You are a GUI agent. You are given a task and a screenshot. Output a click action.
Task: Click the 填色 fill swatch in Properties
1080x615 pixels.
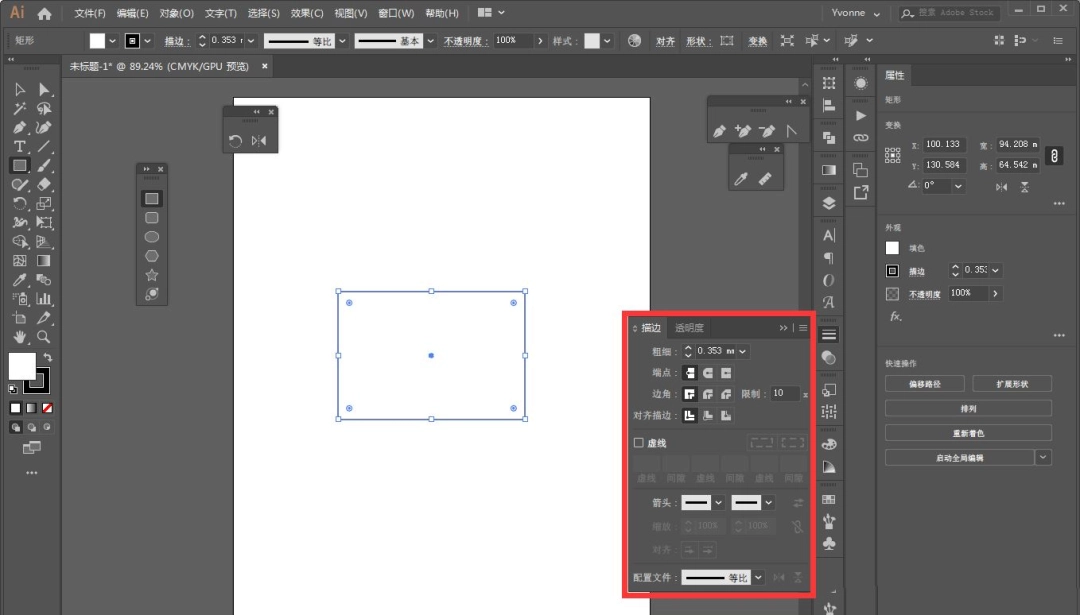893,248
